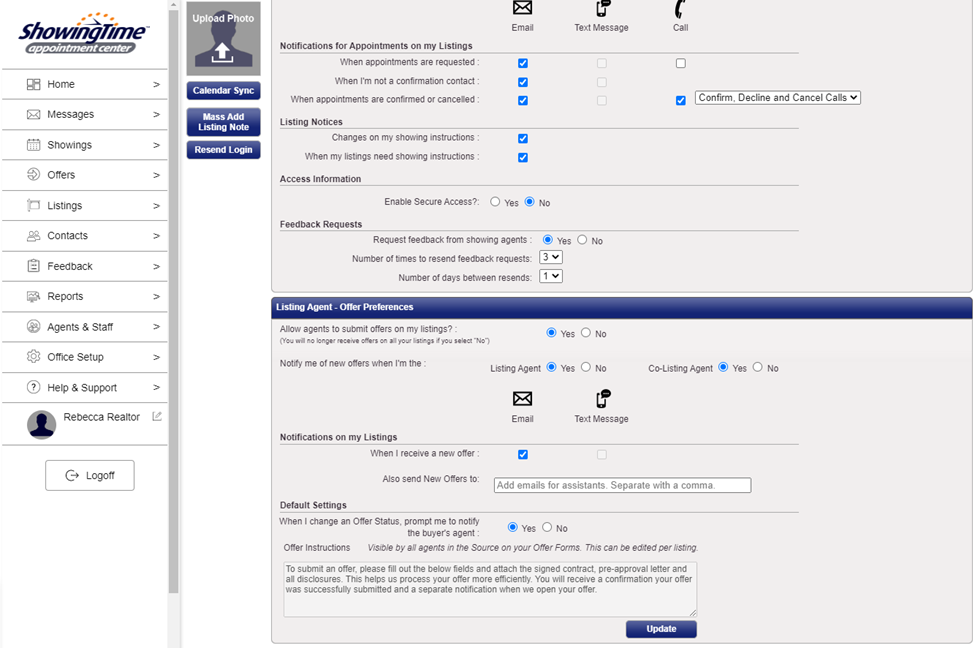Click the Text Message phone icon in Offer Preferences
Screen dimensions: 975x648
(x=603, y=398)
